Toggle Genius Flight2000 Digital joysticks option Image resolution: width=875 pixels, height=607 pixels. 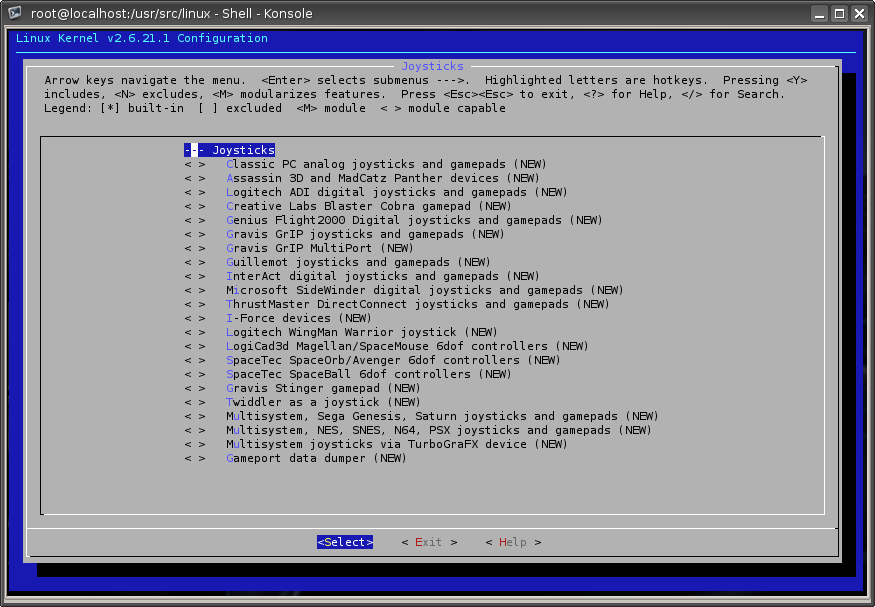point(195,220)
